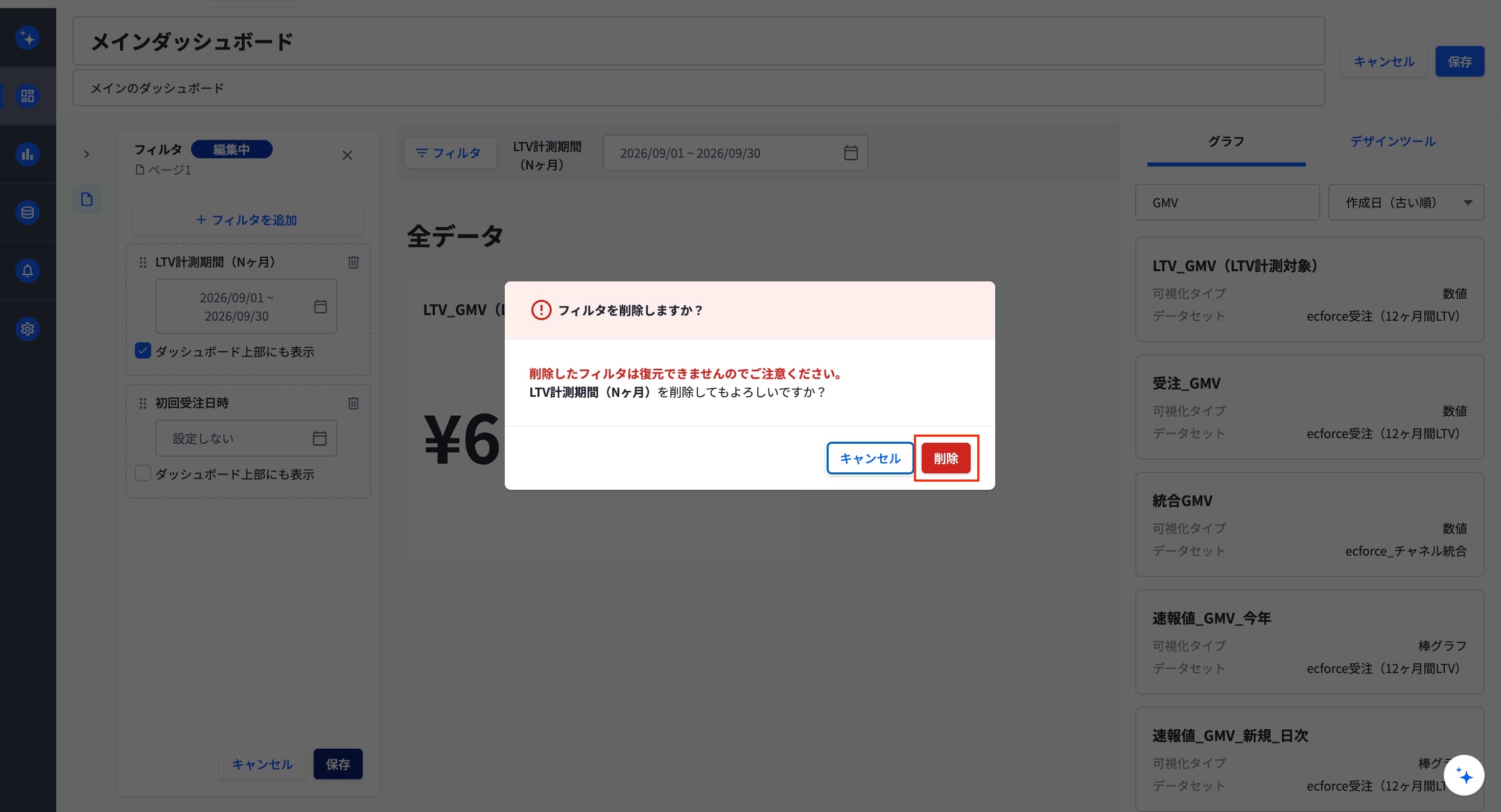
Task: Click the 設定しない date field
Action: pos(246,438)
